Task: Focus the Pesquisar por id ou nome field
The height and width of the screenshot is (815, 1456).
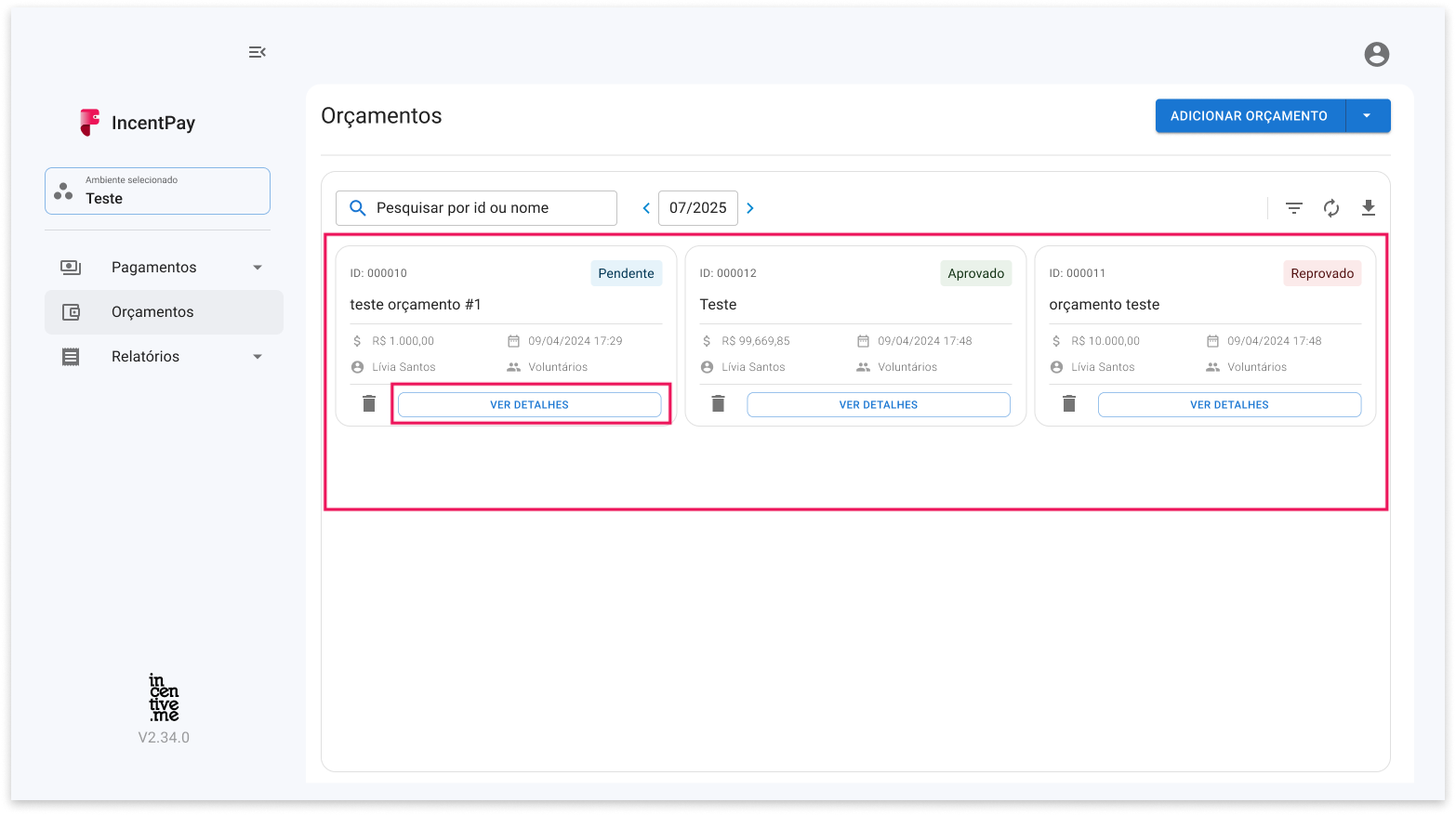Action: pos(476,208)
